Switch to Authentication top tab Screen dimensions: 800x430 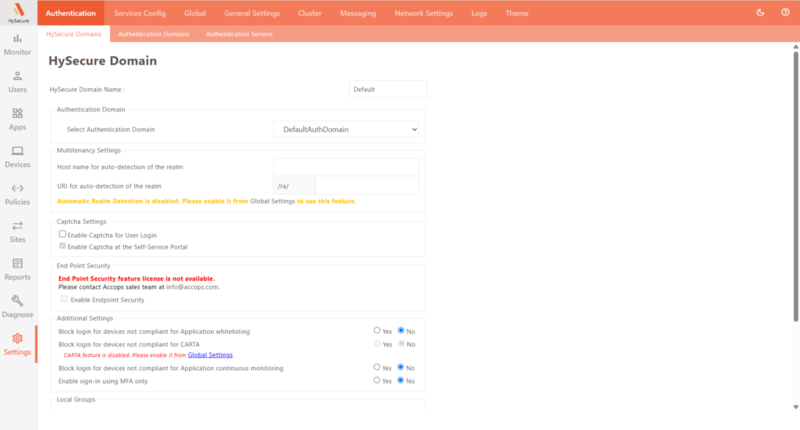click(70, 13)
